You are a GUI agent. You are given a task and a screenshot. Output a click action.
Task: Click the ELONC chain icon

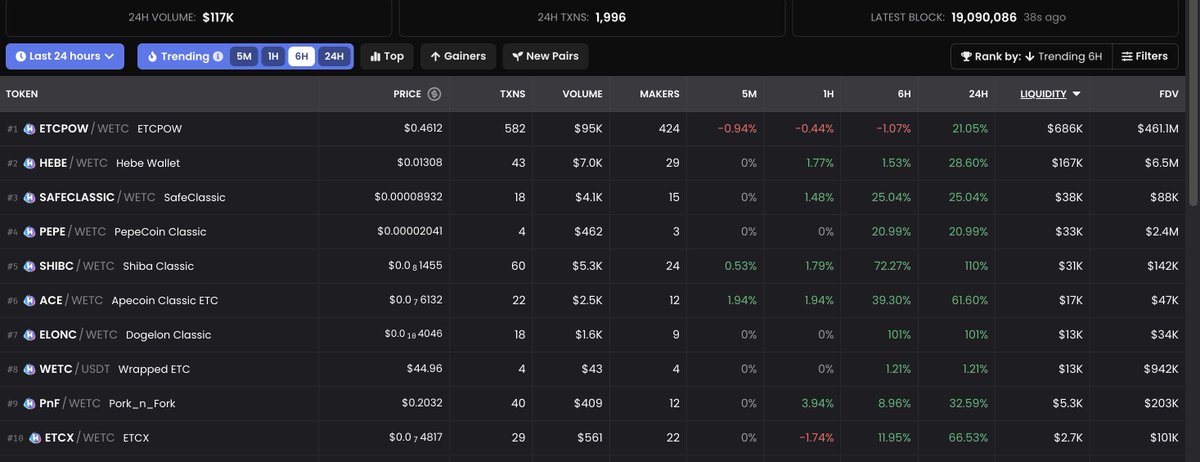(x=29, y=335)
